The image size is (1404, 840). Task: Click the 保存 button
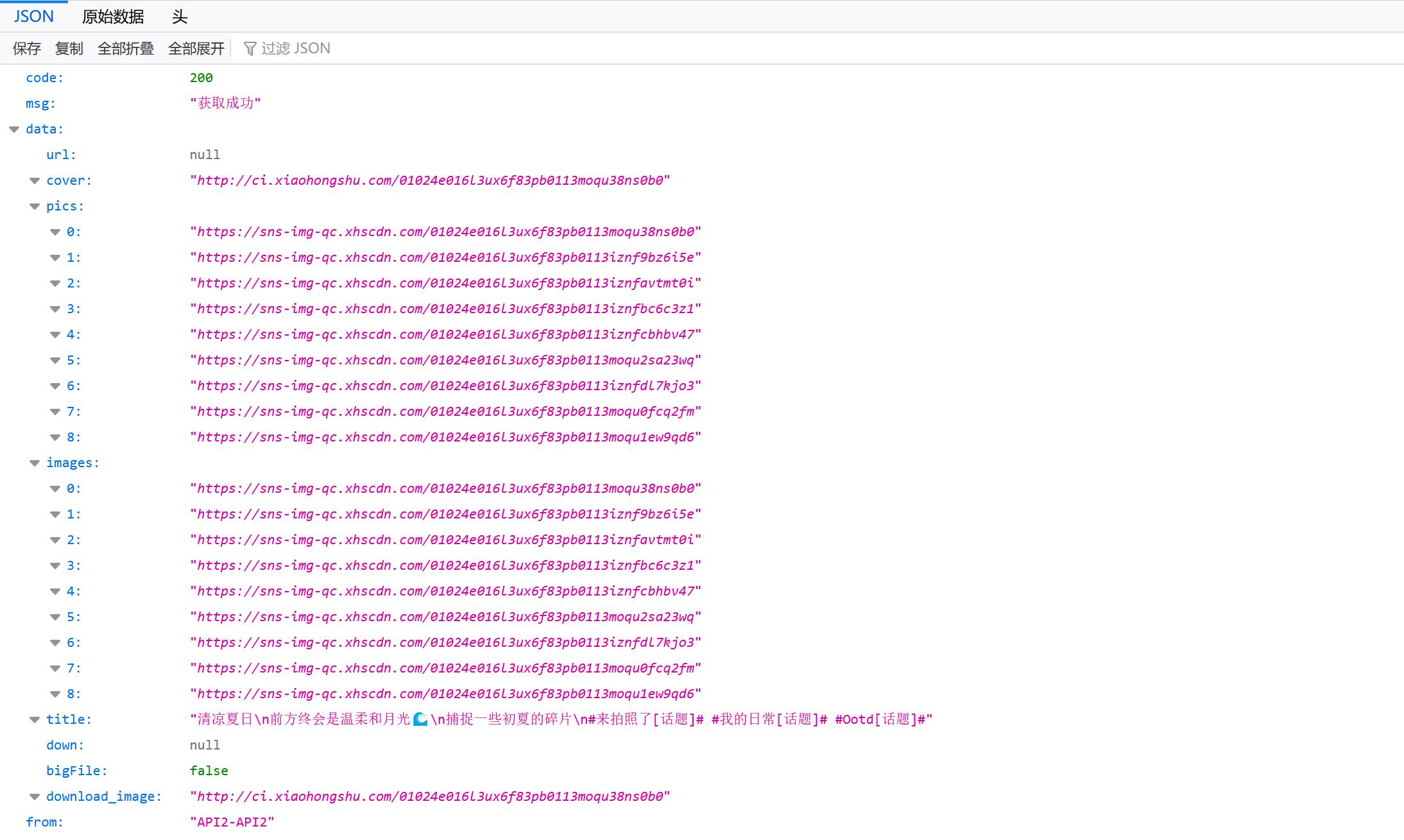click(27, 48)
